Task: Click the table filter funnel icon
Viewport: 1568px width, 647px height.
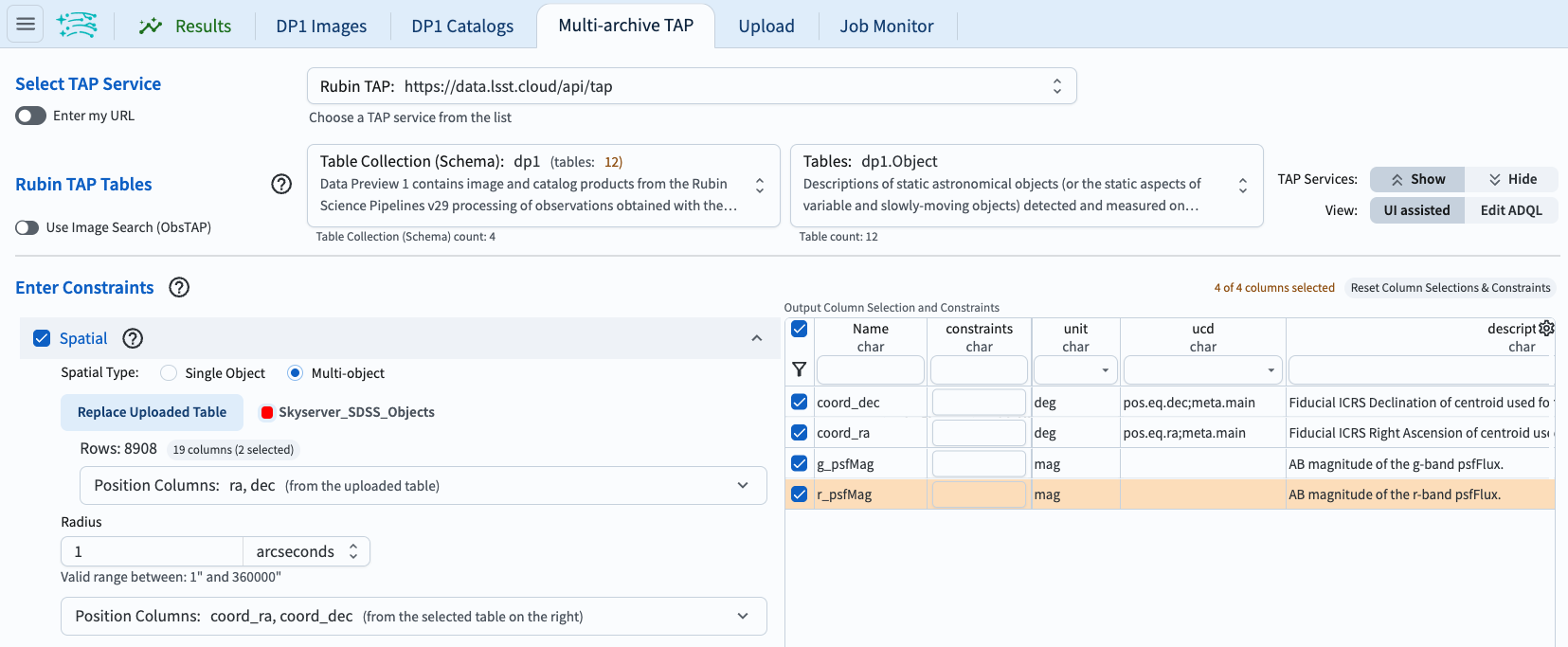Action: [800, 369]
